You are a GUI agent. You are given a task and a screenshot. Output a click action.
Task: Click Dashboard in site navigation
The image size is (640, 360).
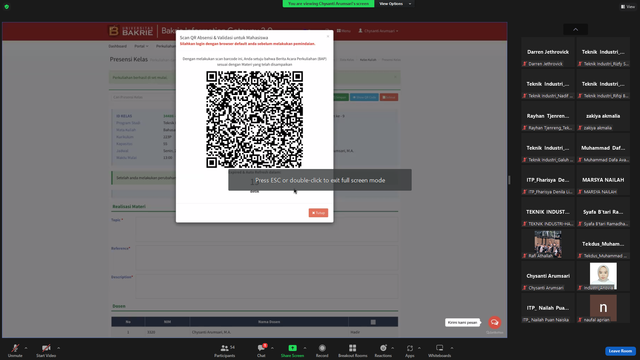[118, 46]
